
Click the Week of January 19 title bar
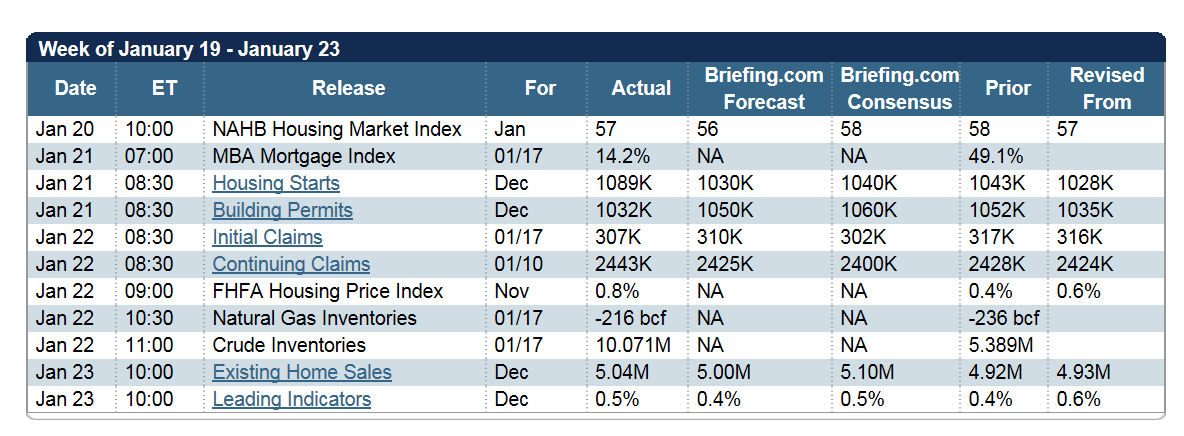click(596, 49)
